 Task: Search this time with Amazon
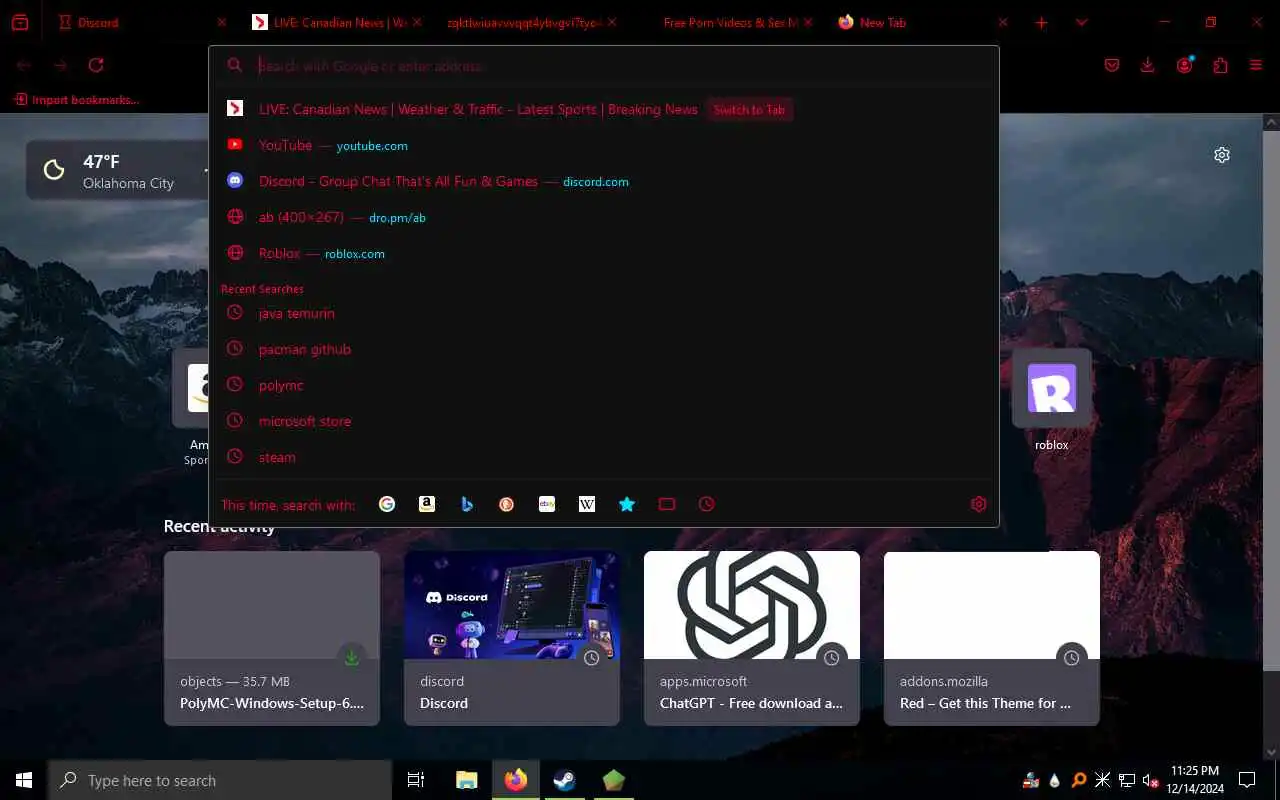[x=427, y=504]
